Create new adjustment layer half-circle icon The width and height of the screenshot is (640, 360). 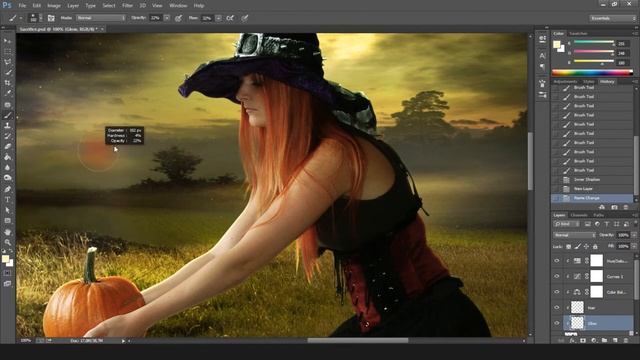(593, 340)
